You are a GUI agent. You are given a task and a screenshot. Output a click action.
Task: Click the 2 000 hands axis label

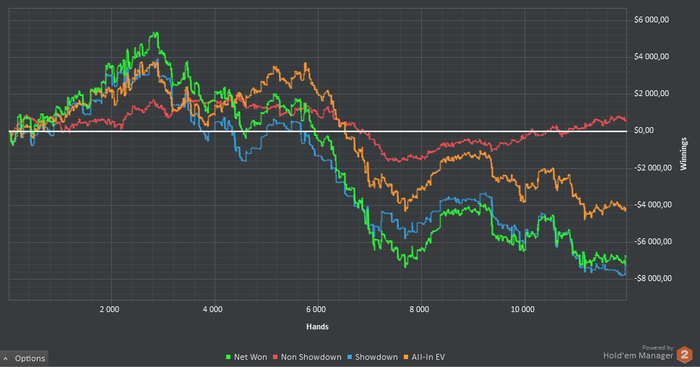point(109,309)
